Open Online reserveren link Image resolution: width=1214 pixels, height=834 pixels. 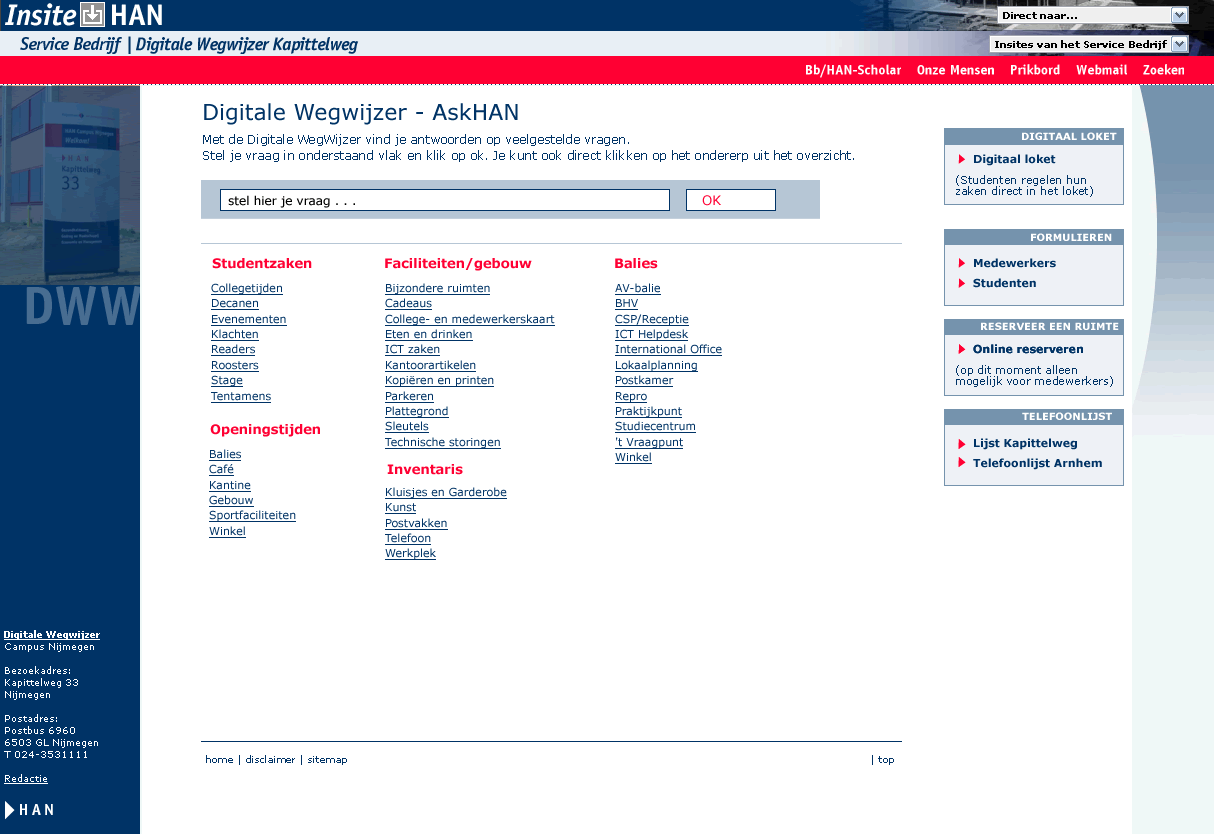(x=1028, y=349)
